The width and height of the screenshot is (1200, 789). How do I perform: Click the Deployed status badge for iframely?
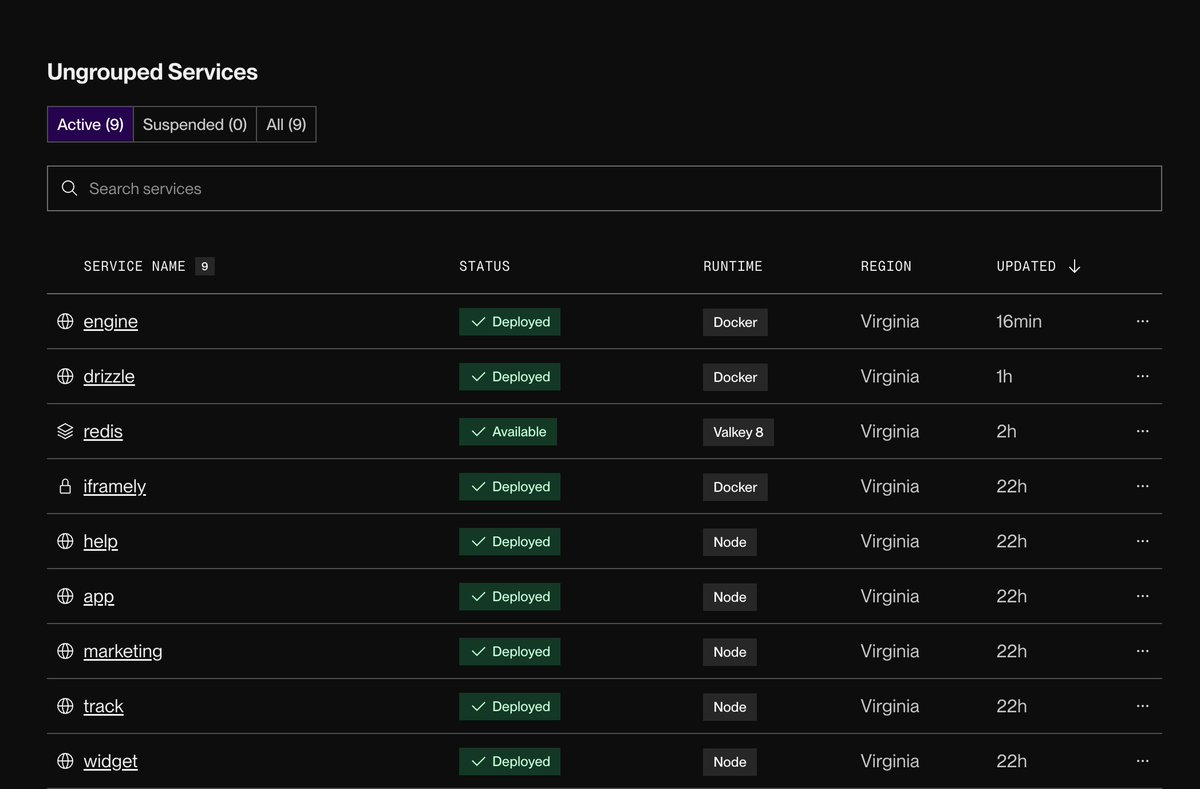point(510,487)
